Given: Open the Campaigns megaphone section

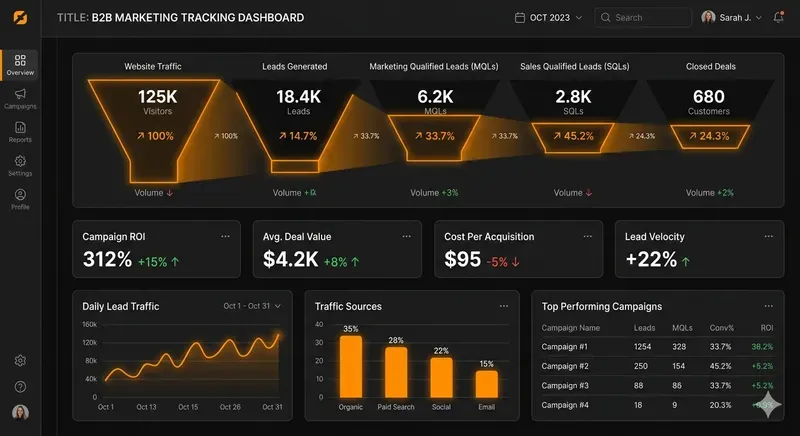Looking at the screenshot, I should (x=20, y=98).
